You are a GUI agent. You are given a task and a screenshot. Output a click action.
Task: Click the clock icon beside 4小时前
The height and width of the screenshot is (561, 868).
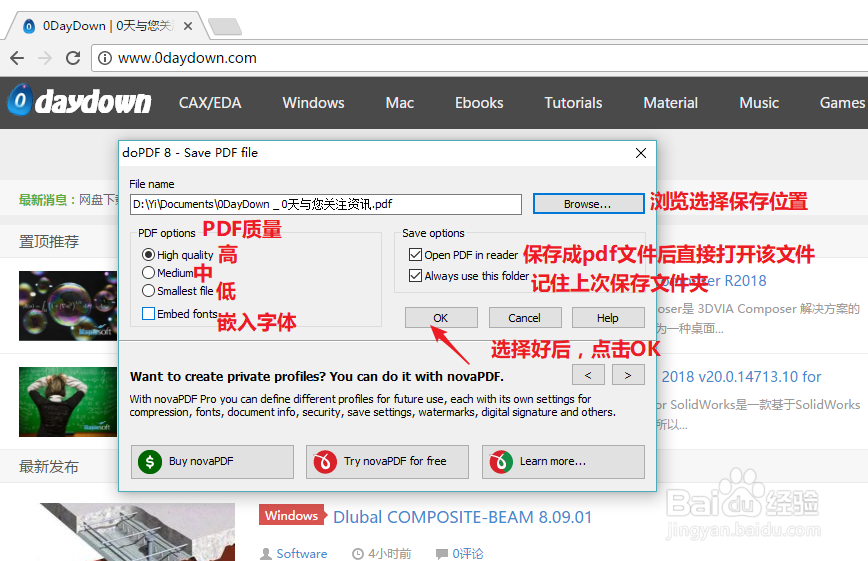tap(358, 553)
